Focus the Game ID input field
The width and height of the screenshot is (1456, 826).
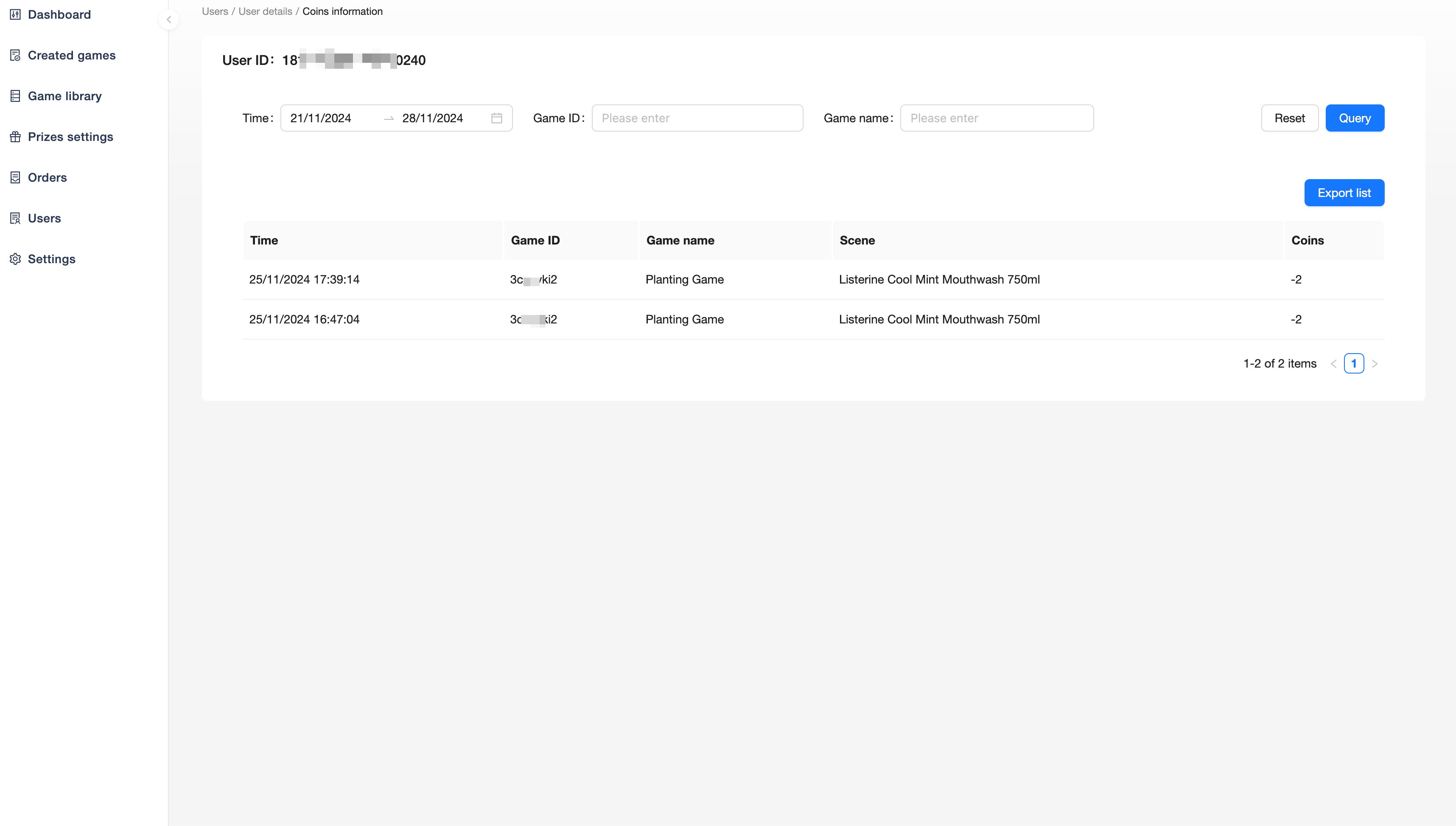tap(697, 118)
